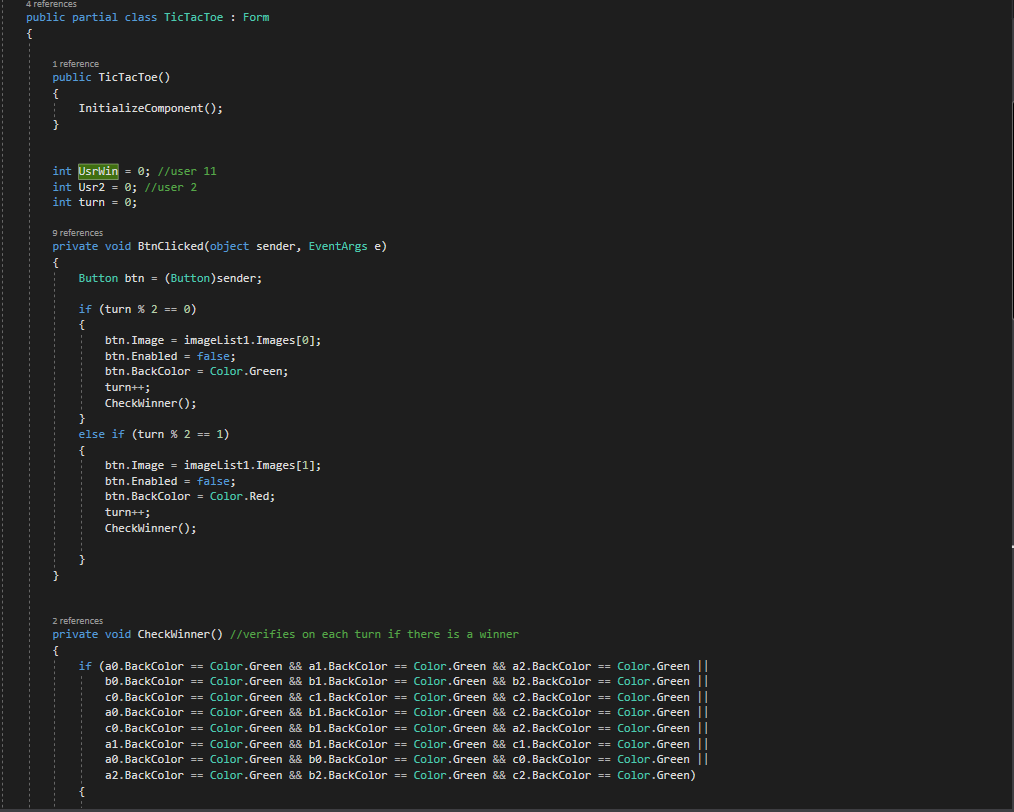Image resolution: width=1014 pixels, height=812 pixels.
Task: Place cursor on "int turn = 0;" line
Action: 94,202
